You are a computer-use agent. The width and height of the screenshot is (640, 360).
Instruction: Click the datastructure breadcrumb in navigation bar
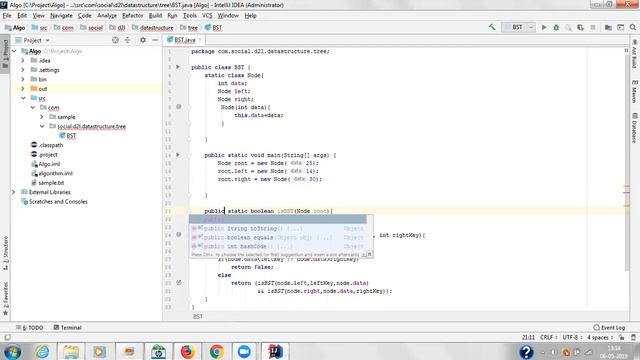click(x=153, y=27)
